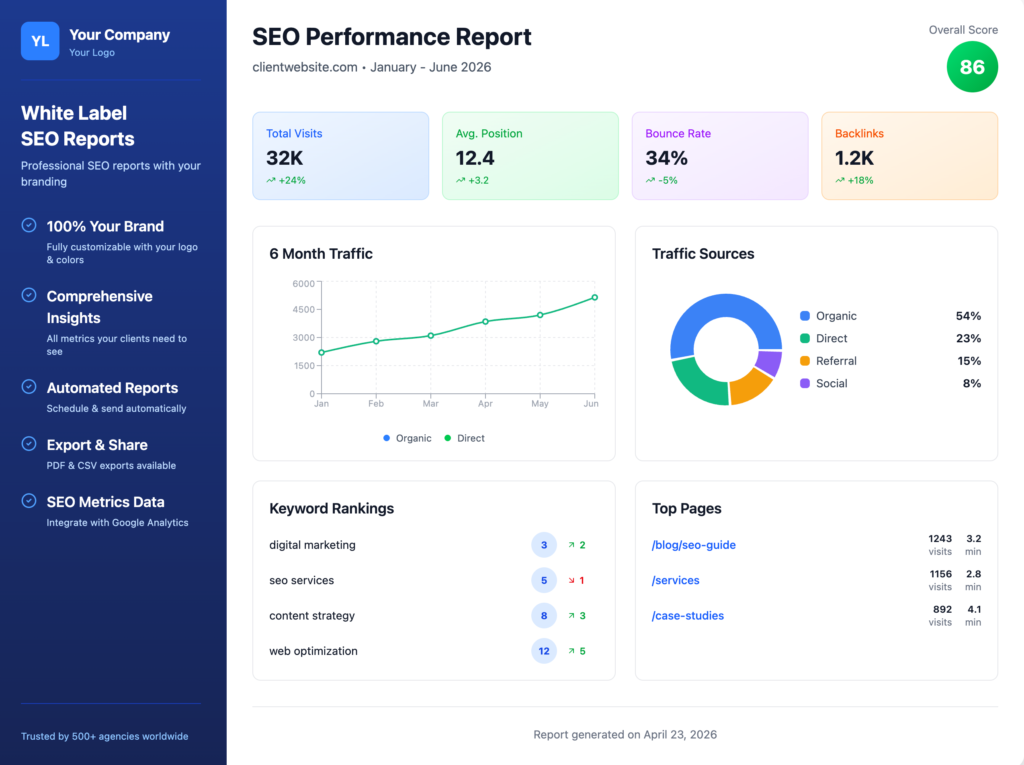Select the Bounce Rate metric card
The height and width of the screenshot is (765, 1024).
[x=720, y=155]
